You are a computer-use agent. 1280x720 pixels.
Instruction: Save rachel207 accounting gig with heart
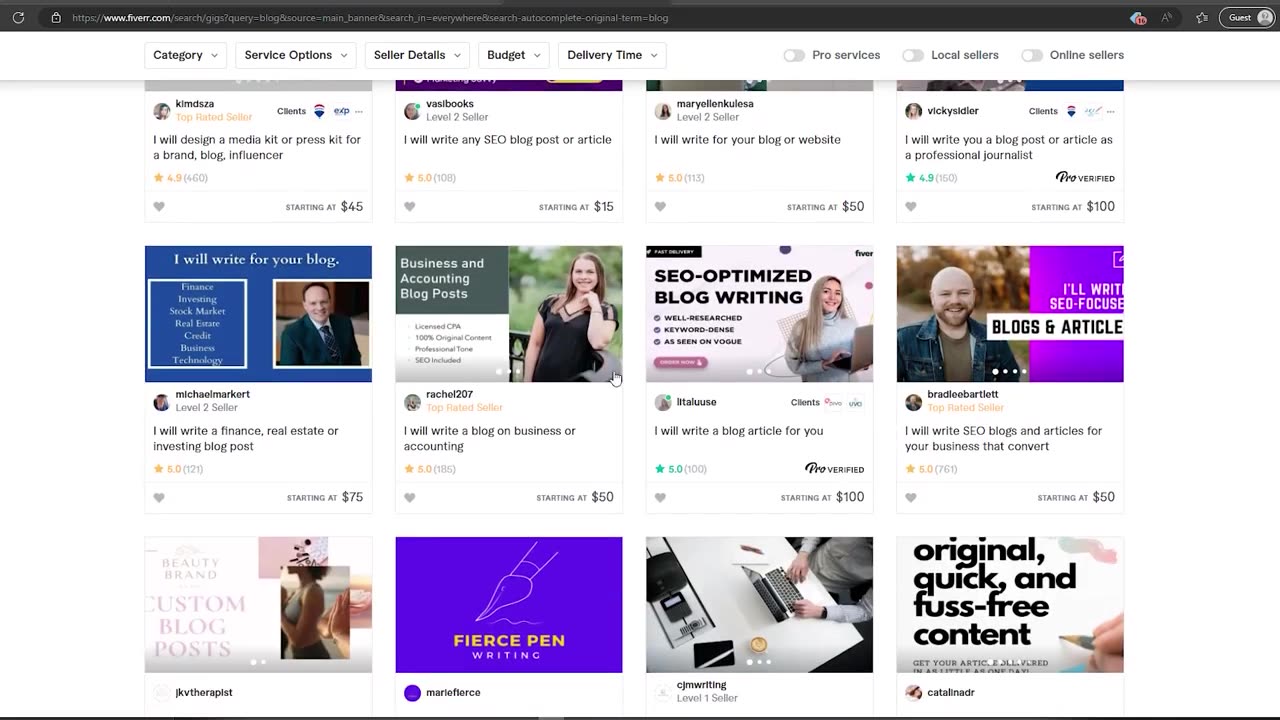pos(410,498)
